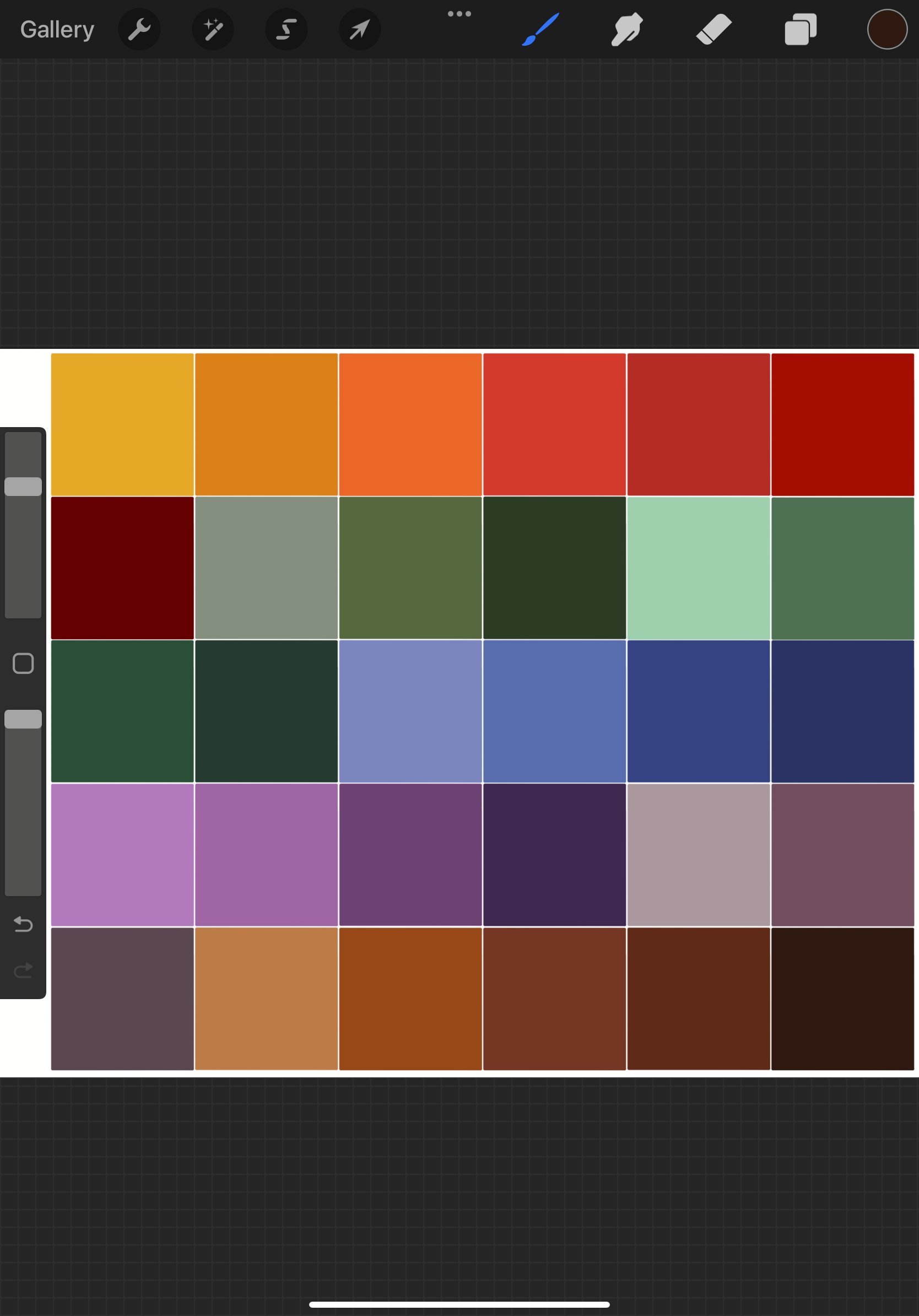The image size is (919, 1316).
Task: Open the Actions menu with the wrench icon
Action: [139, 29]
